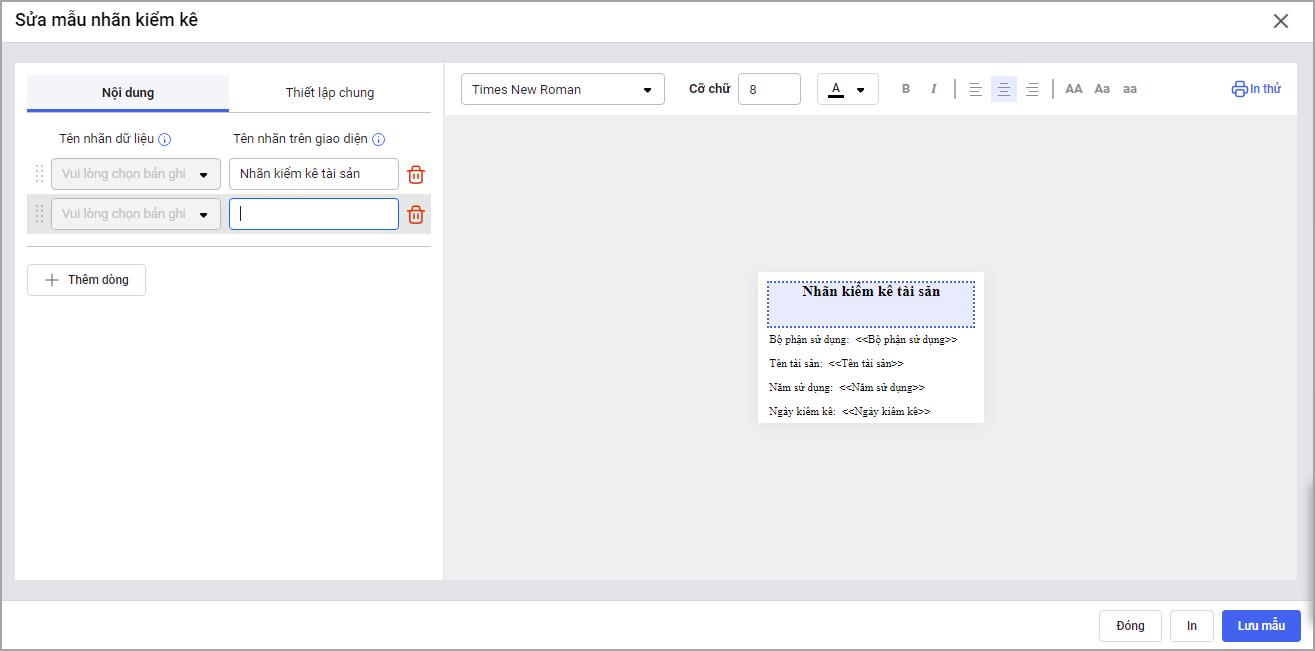The width and height of the screenshot is (1315, 651).
Task: Align label text to the right
Action: click(1032, 89)
